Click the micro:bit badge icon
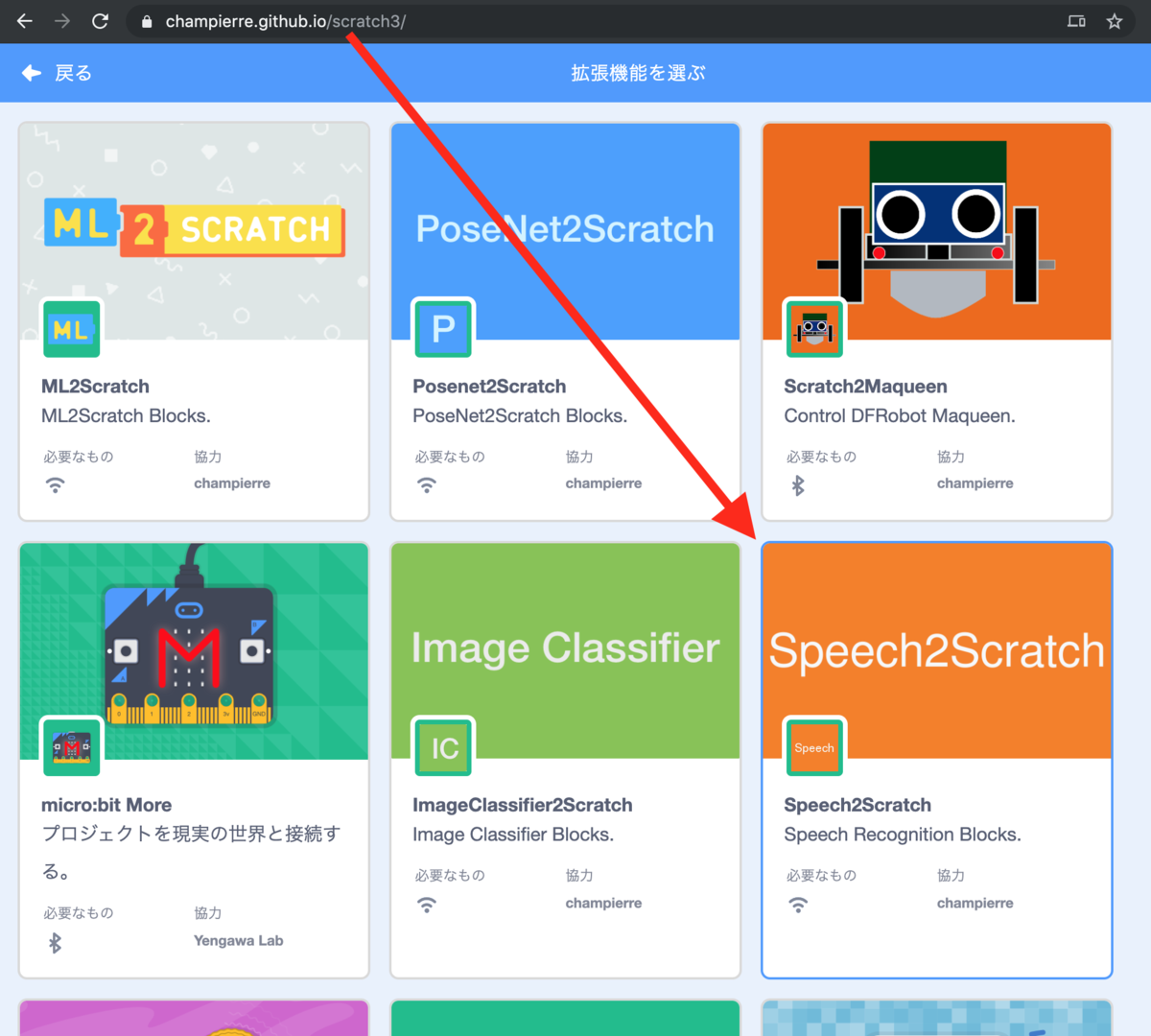The width and height of the screenshot is (1151, 1036). (x=71, y=747)
